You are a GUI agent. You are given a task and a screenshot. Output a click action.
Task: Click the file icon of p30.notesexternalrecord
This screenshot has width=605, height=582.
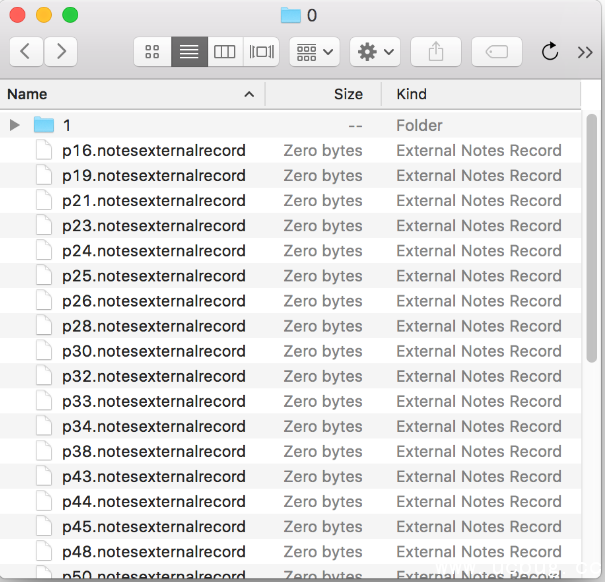43,351
